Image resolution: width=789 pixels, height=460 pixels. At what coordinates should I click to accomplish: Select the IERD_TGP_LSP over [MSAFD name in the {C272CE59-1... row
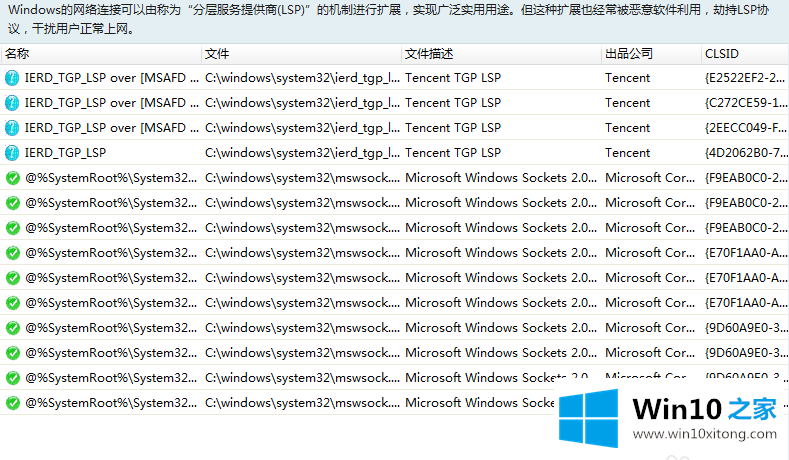tap(112, 103)
